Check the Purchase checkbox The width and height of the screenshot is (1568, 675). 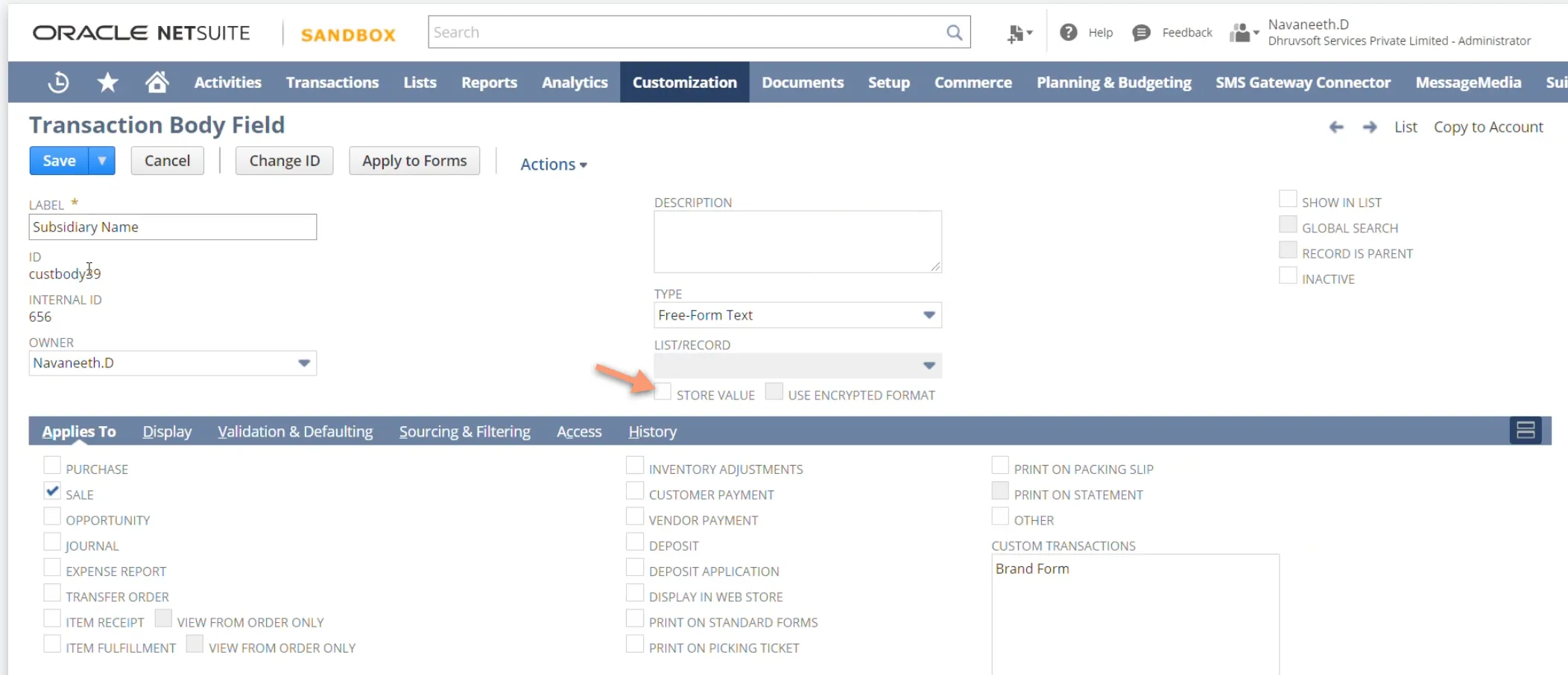pos(52,466)
